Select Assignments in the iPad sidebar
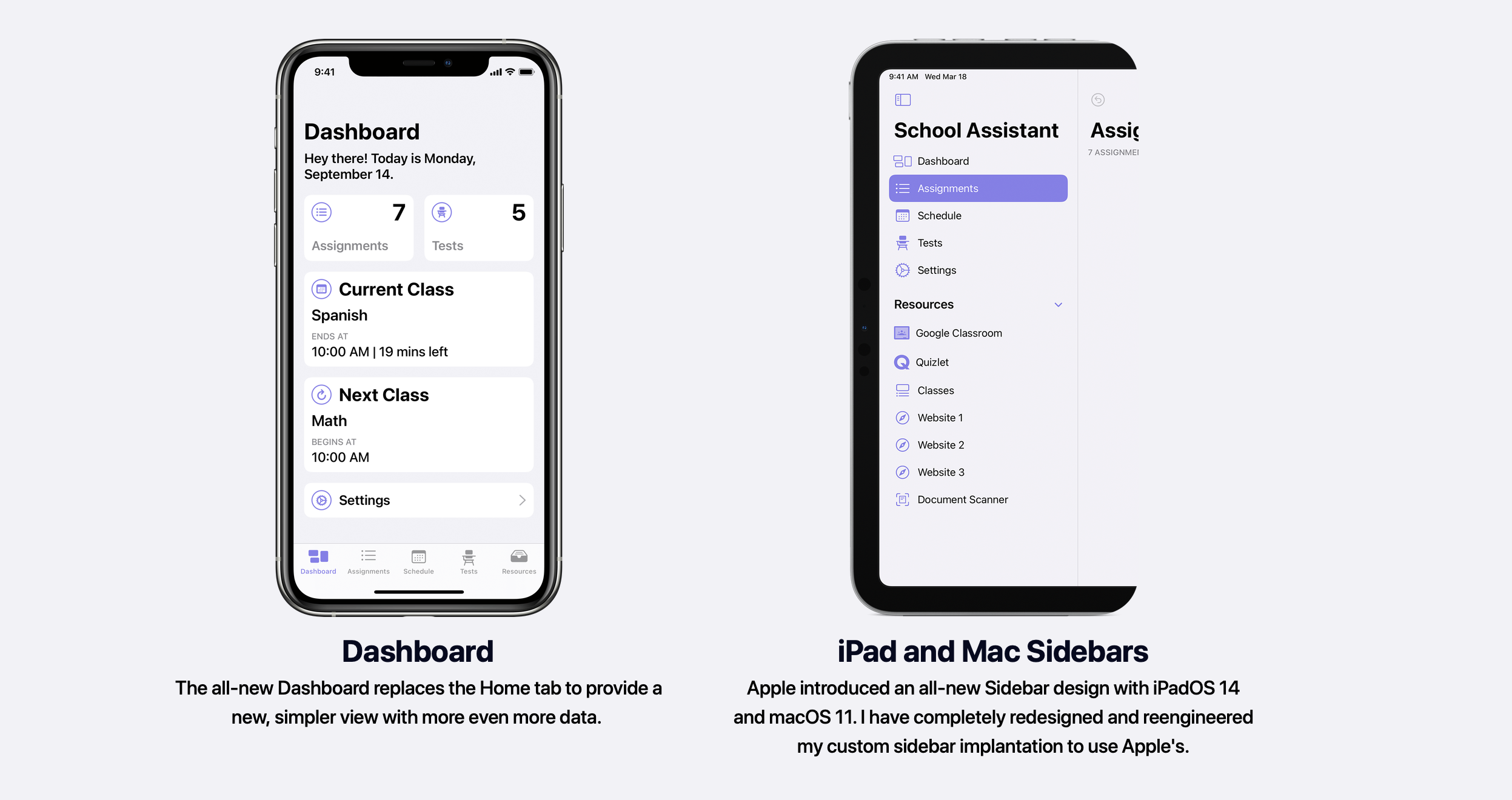This screenshot has height=800, width=1512. click(x=978, y=188)
